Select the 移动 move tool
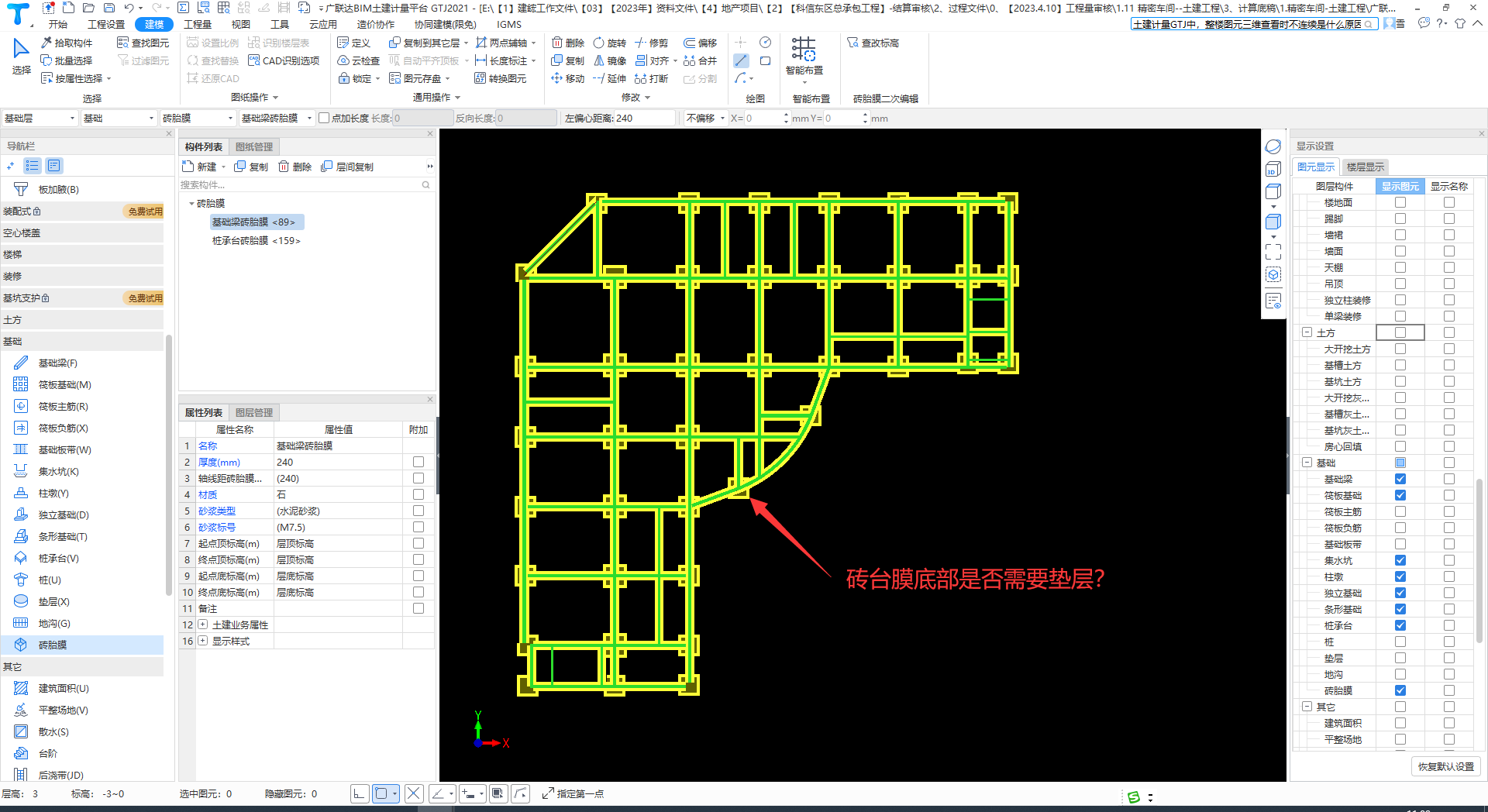The height and width of the screenshot is (812, 1488). 568,78
